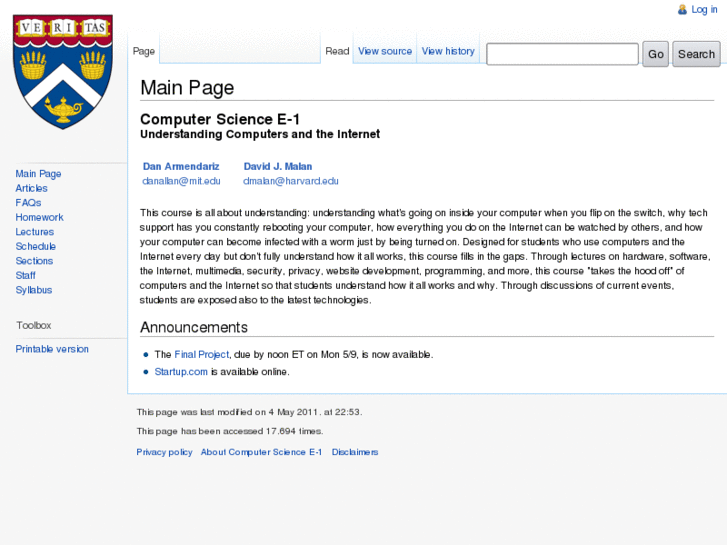Open the Log in link
Screen dimensions: 727x545
coord(704,10)
